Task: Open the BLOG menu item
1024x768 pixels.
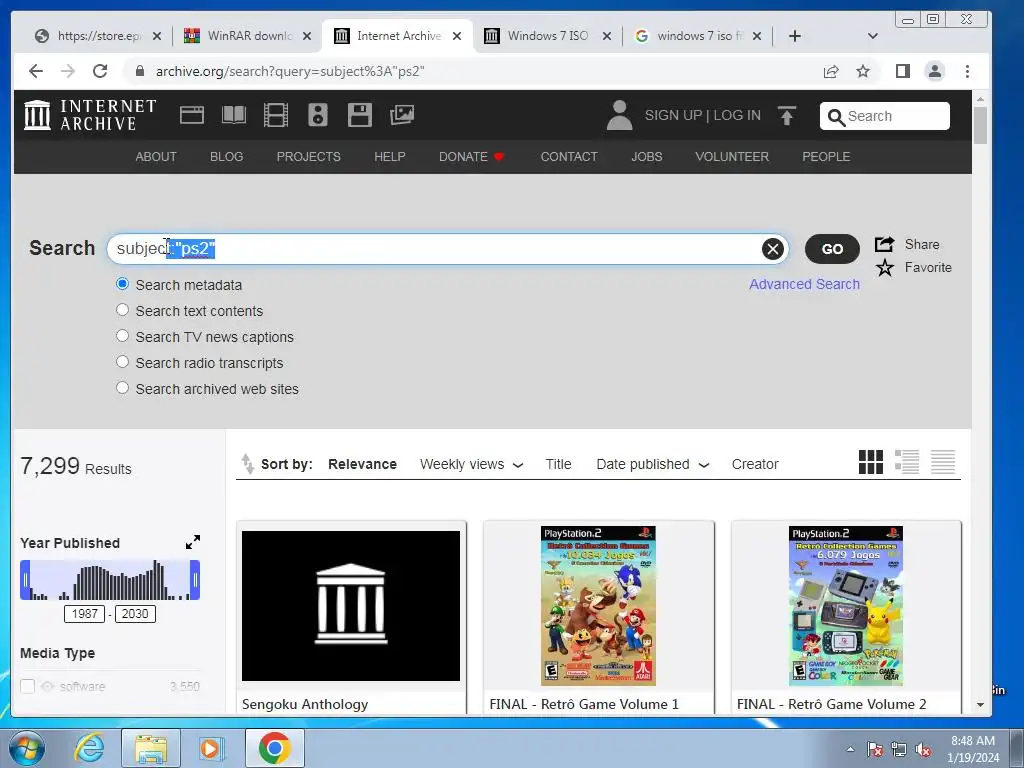Action: click(227, 157)
